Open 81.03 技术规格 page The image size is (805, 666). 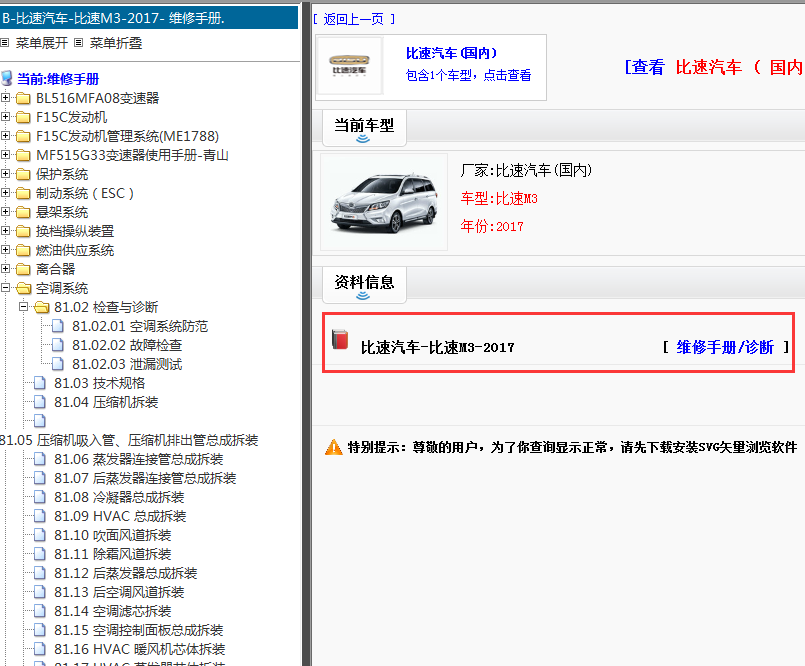point(100,383)
